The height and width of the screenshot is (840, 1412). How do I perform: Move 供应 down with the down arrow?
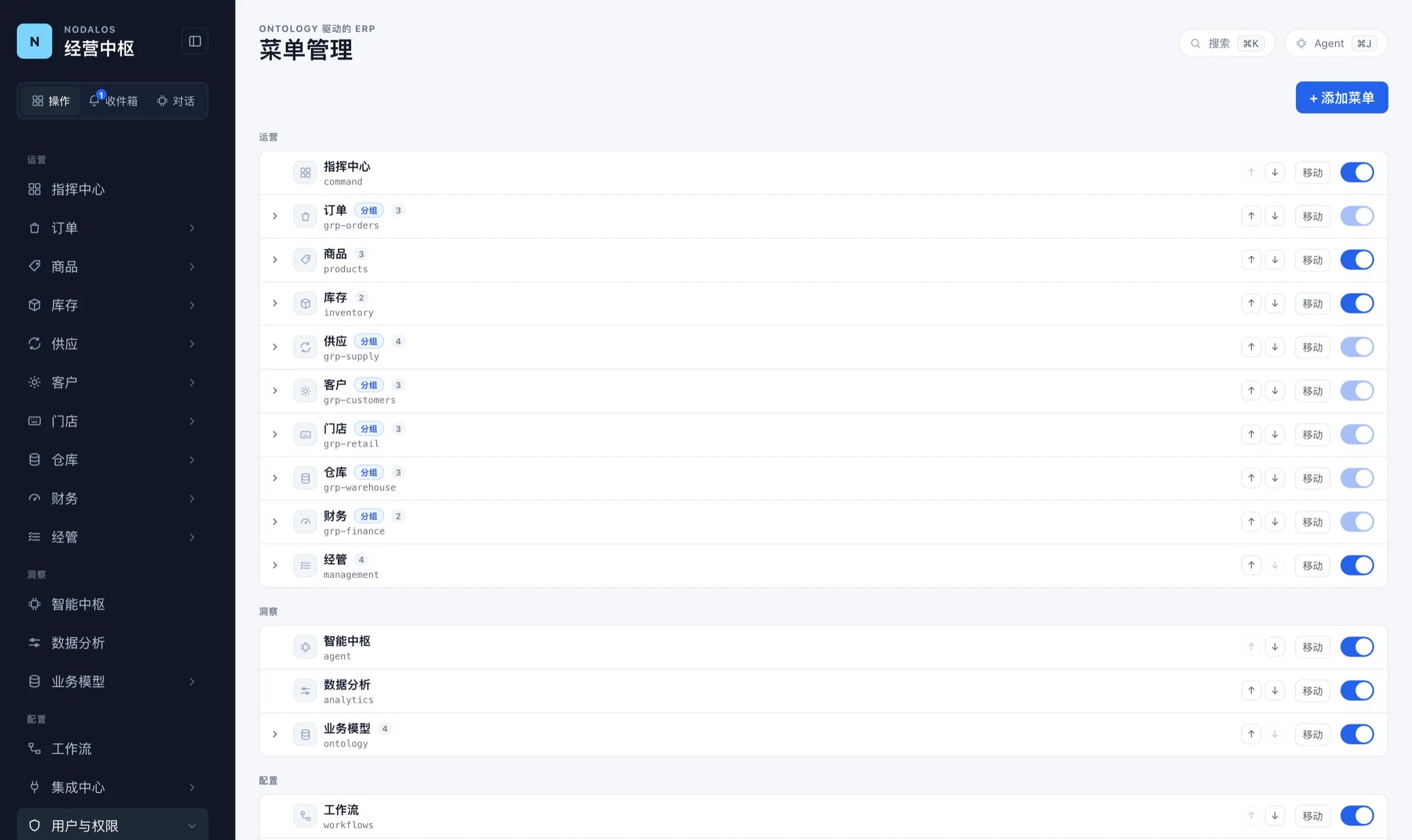click(x=1275, y=346)
